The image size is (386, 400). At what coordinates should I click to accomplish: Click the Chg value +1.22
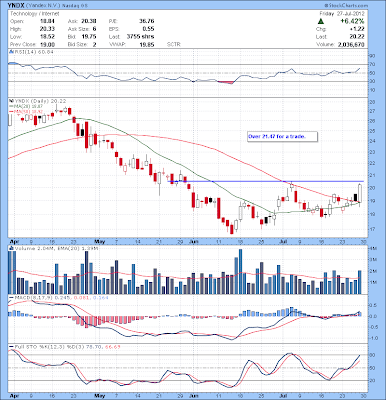(x=357, y=29)
